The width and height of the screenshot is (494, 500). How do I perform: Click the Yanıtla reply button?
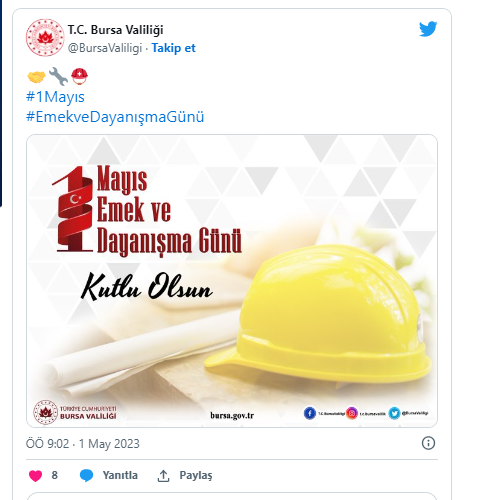pyautogui.click(x=120, y=475)
